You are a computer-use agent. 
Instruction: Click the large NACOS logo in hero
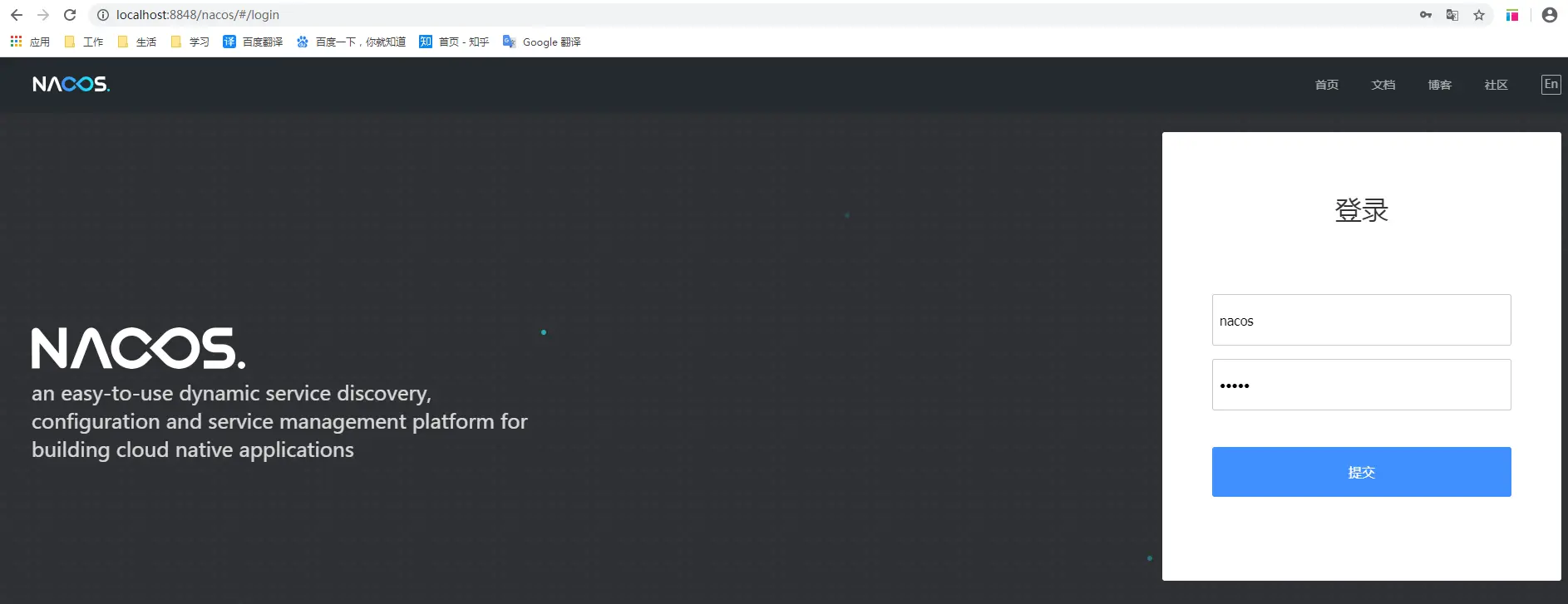coord(139,348)
